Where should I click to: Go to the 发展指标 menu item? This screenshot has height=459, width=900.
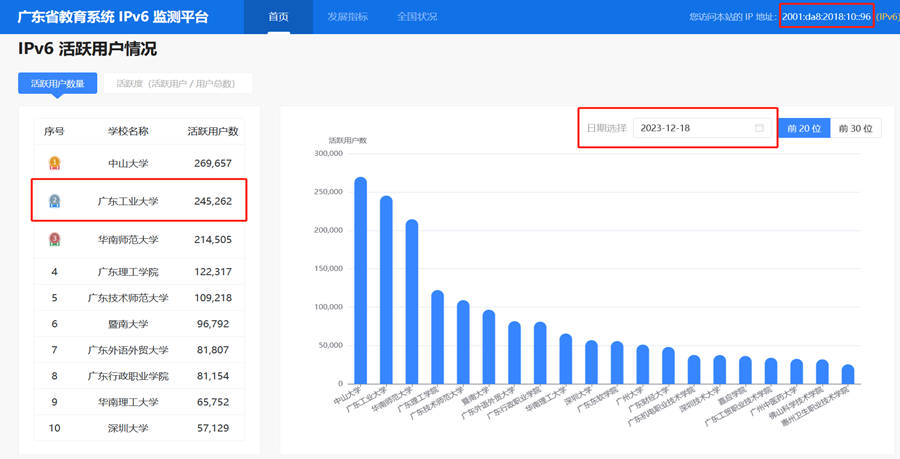point(347,17)
